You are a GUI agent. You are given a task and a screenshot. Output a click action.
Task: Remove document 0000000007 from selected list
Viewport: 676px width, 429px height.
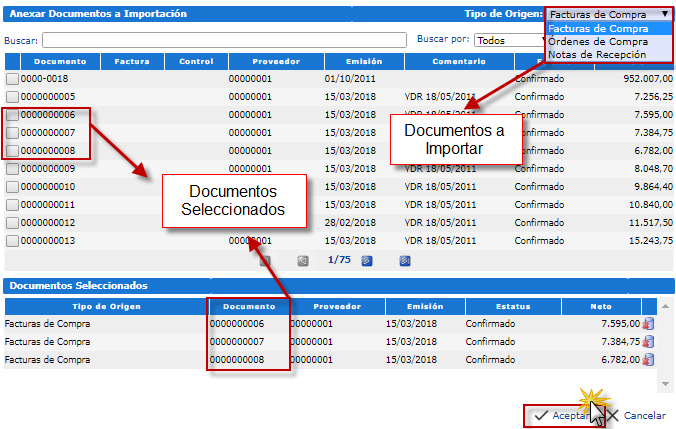648,341
